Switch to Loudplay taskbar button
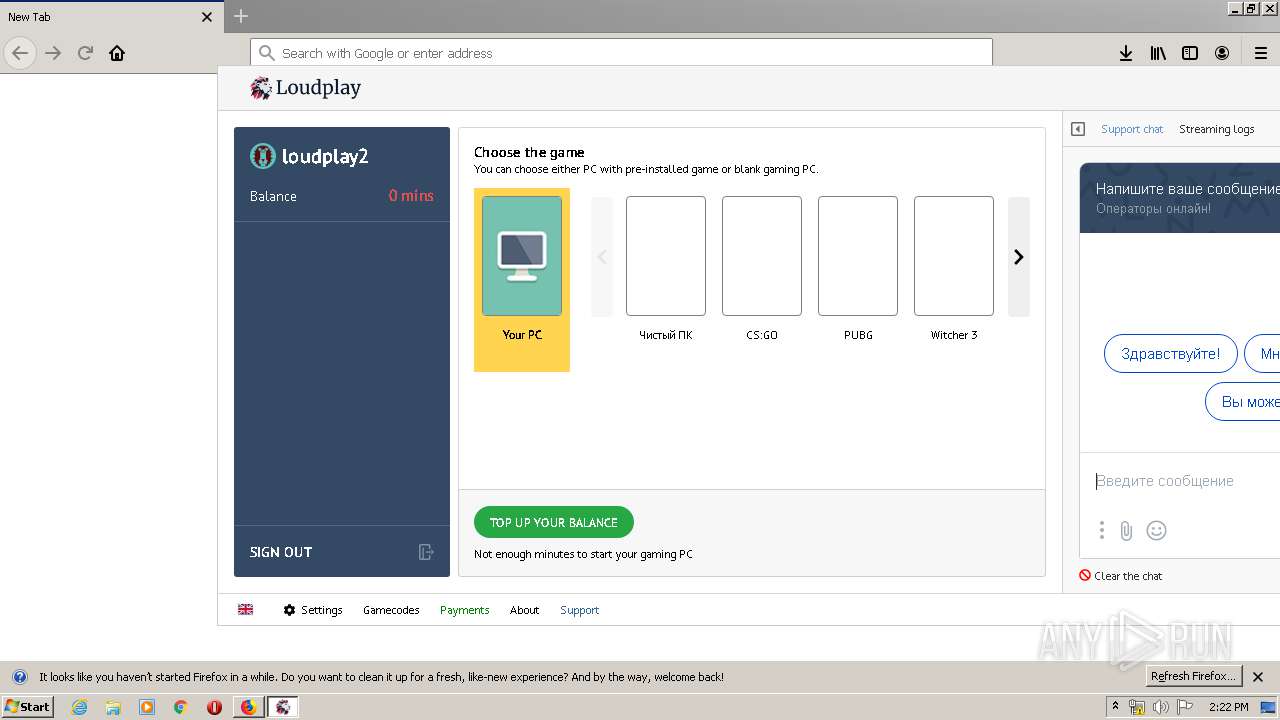The image size is (1280, 720). pos(283,707)
